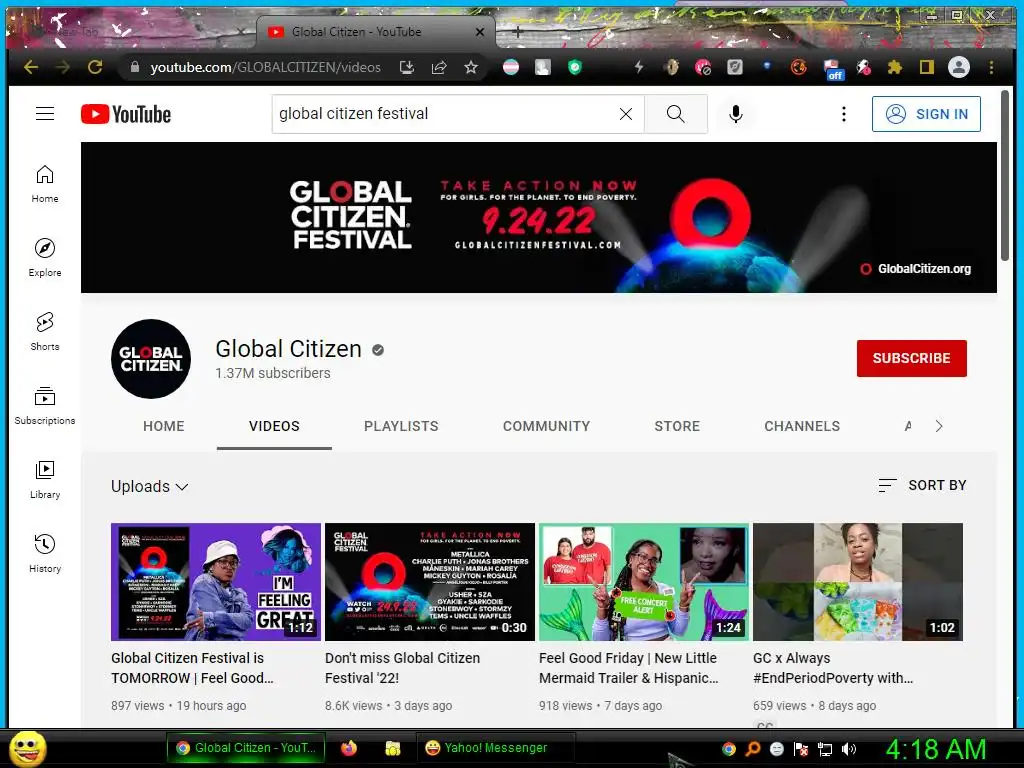
Task: Click the Global Citizen Festival banner
Action: [x=539, y=217]
